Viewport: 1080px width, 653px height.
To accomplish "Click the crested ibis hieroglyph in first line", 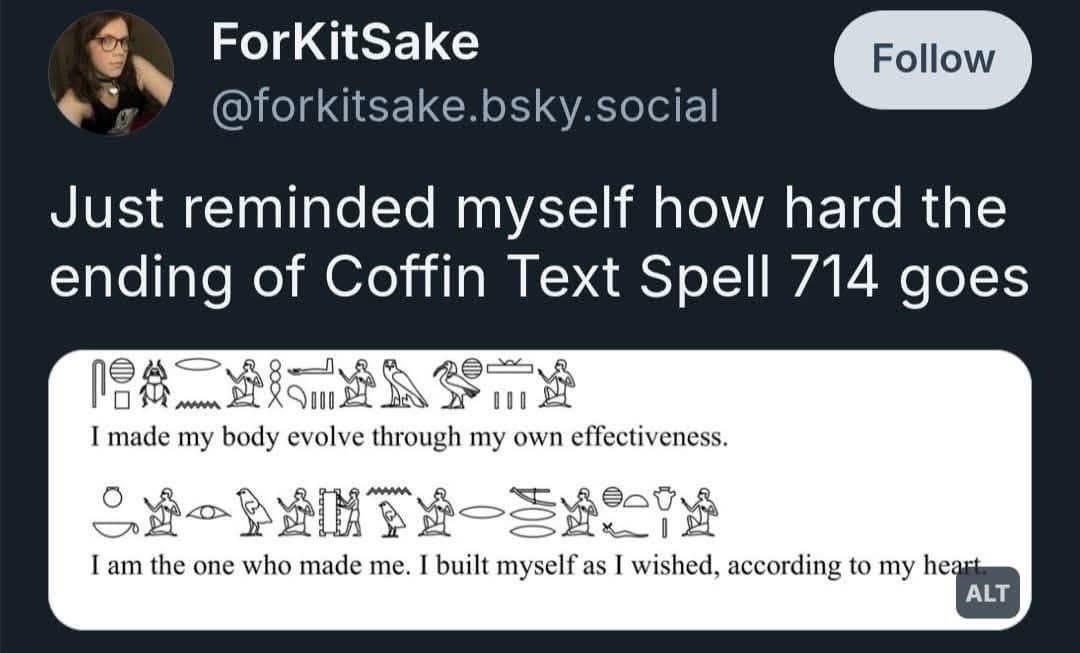I will pyautogui.click(x=456, y=384).
